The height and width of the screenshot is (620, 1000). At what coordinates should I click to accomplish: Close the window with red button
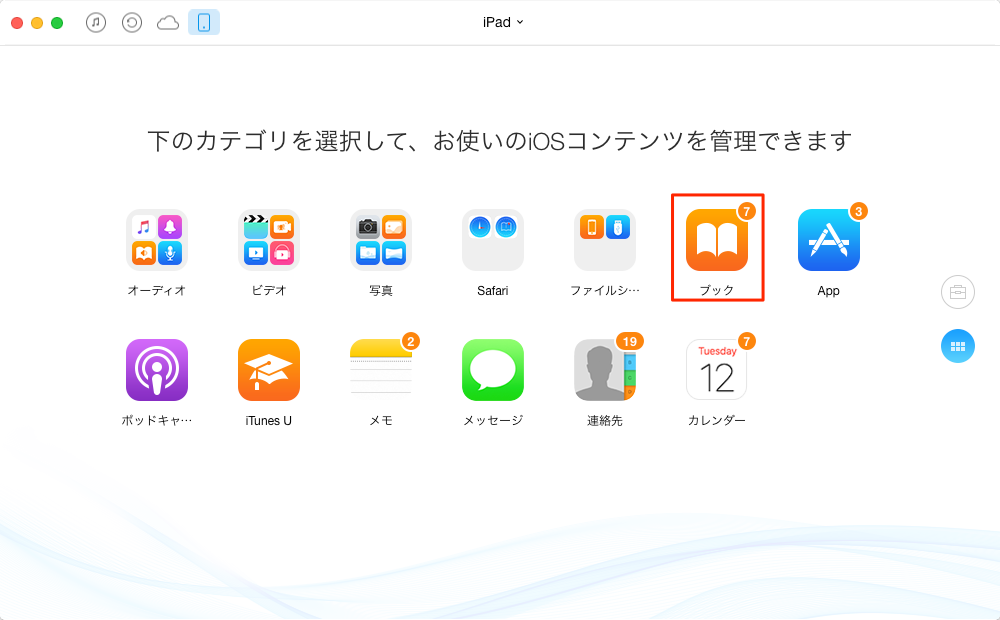click(17, 23)
